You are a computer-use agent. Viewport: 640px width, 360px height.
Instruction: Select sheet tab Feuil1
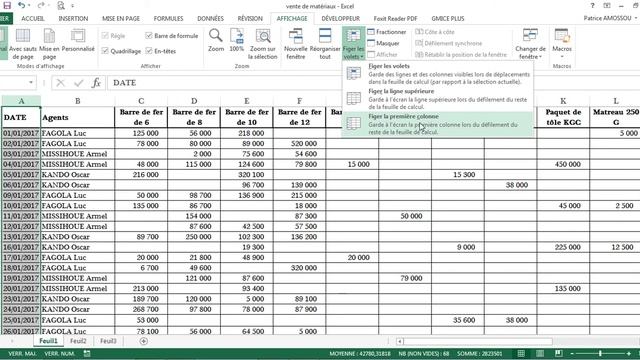coord(48,341)
